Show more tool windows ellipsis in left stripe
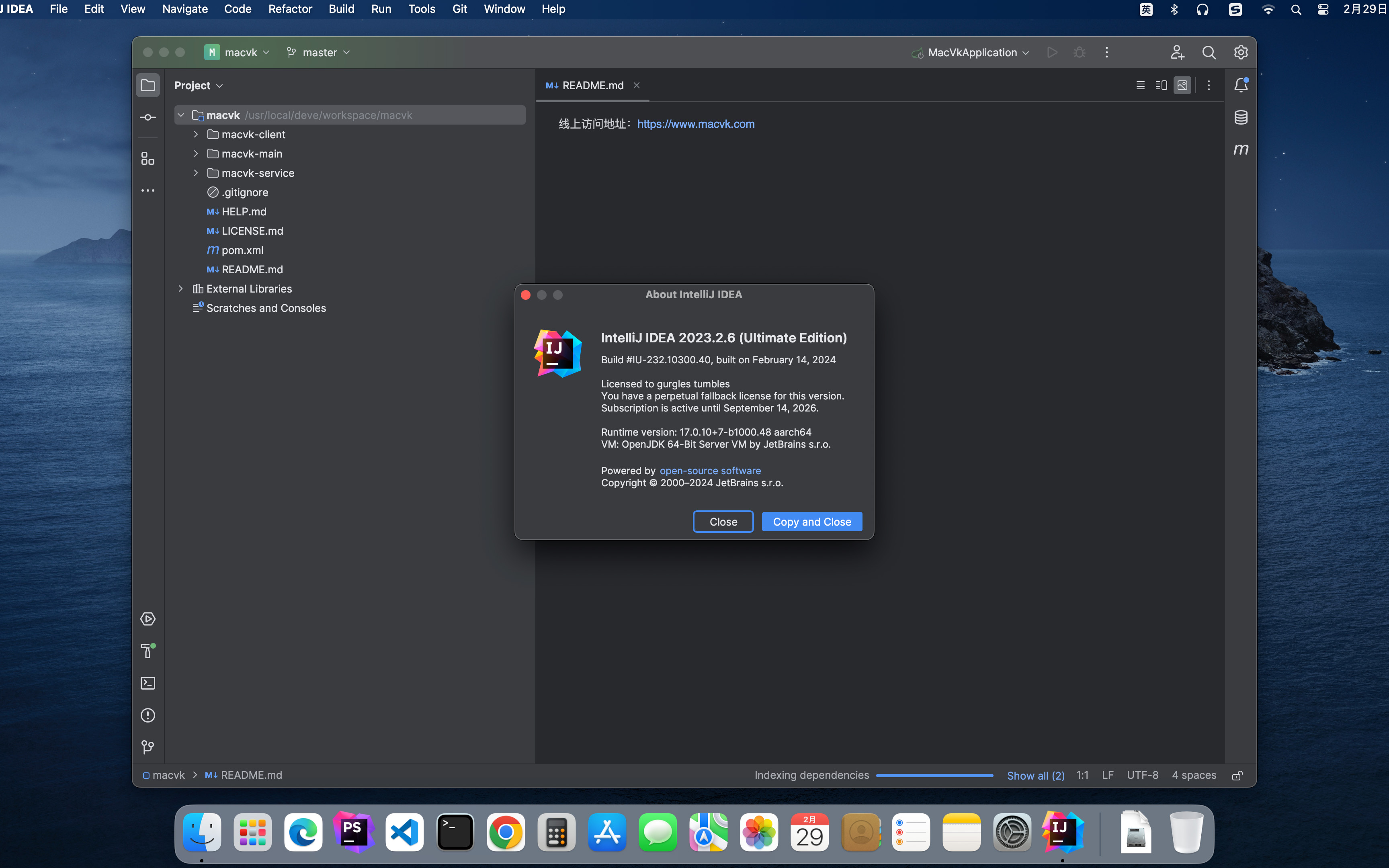The image size is (1389, 868). [148, 190]
